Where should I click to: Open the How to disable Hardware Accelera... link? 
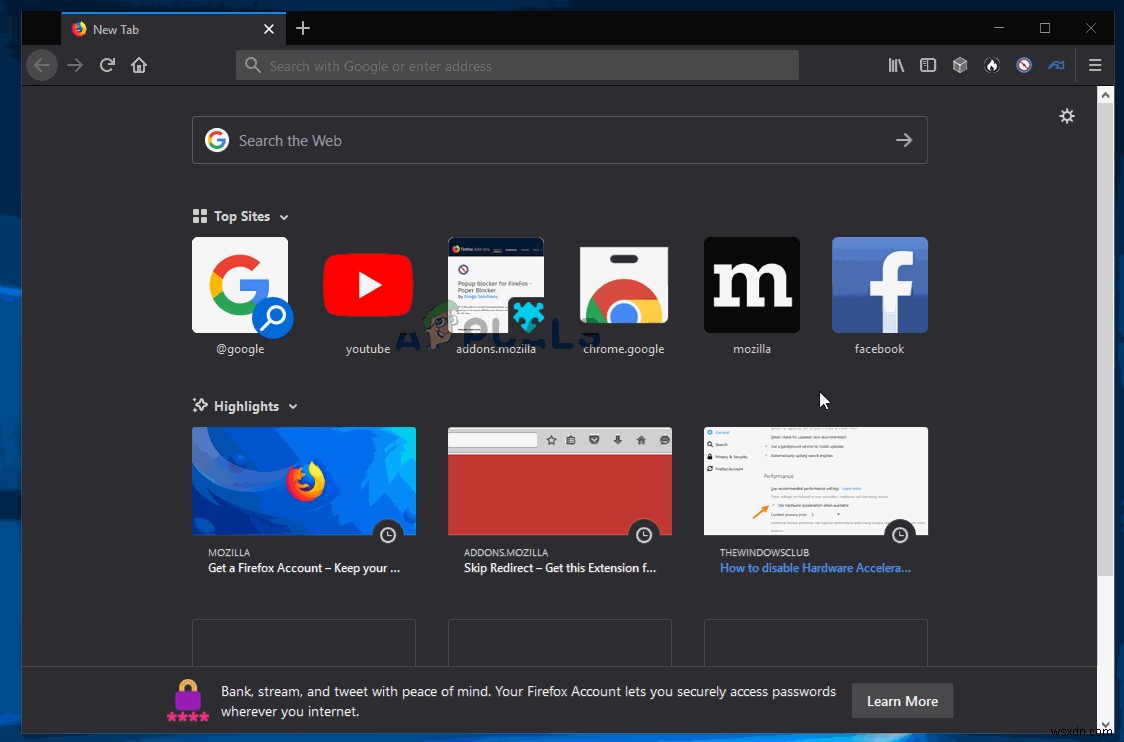coord(815,568)
